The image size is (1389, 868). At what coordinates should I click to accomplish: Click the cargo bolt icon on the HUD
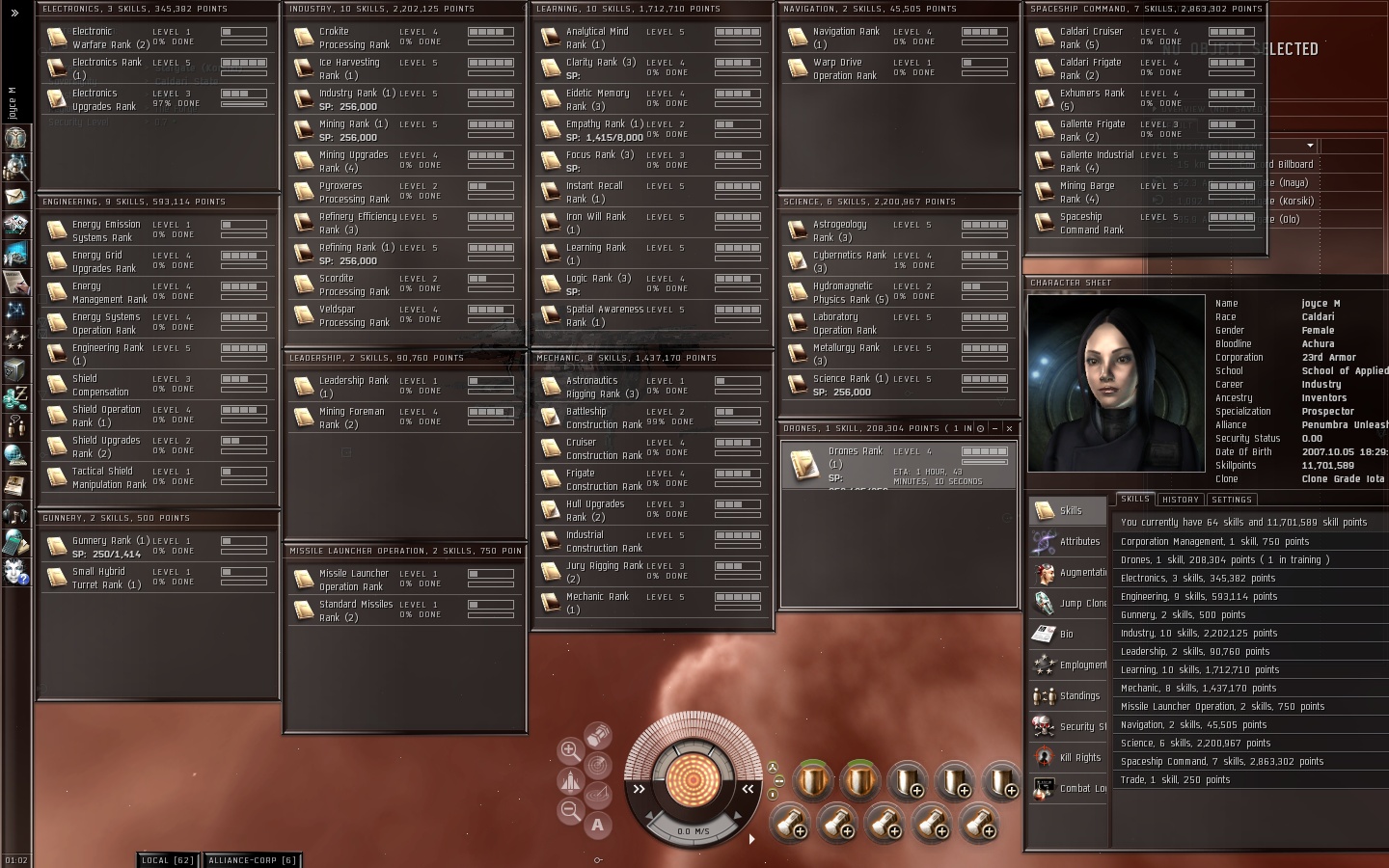point(598,736)
